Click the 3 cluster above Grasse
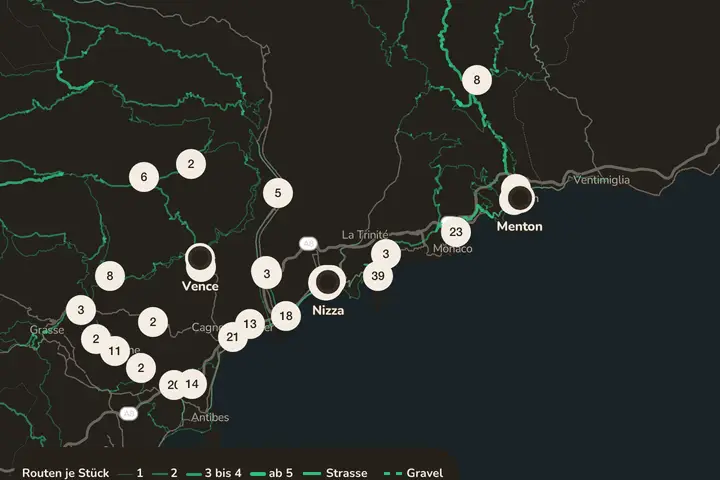This screenshot has width=720, height=480. [81, 310]
